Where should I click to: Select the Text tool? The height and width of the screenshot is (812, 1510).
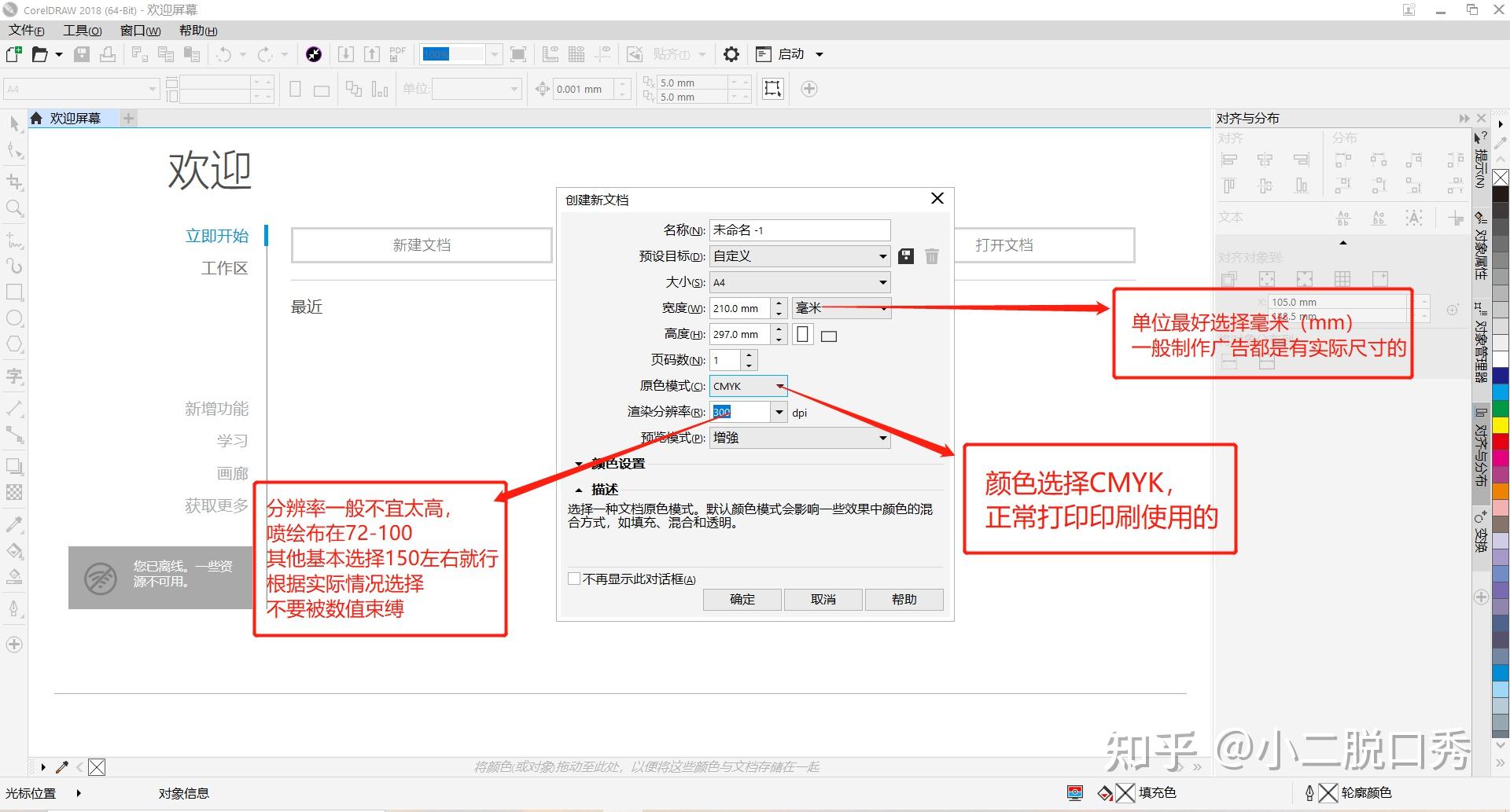tap(13, 376)
